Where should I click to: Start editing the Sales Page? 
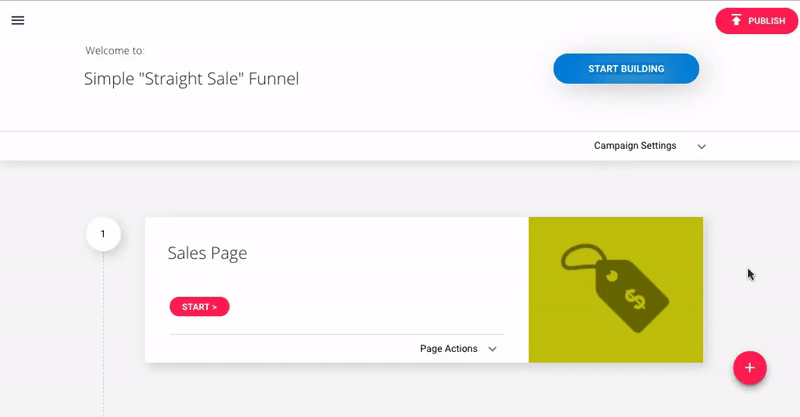[199, 307]
